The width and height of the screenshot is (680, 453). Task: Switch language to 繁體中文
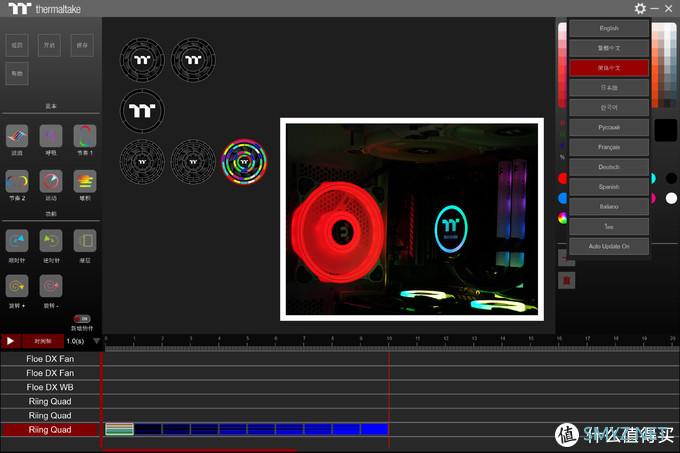609,48
